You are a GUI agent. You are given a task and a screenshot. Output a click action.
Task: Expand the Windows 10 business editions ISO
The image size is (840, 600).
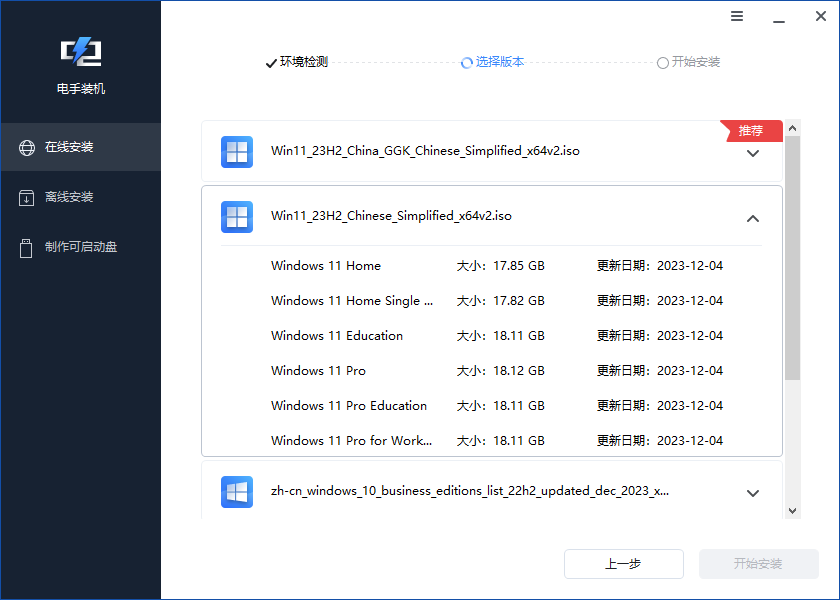(x=753, y=492)
